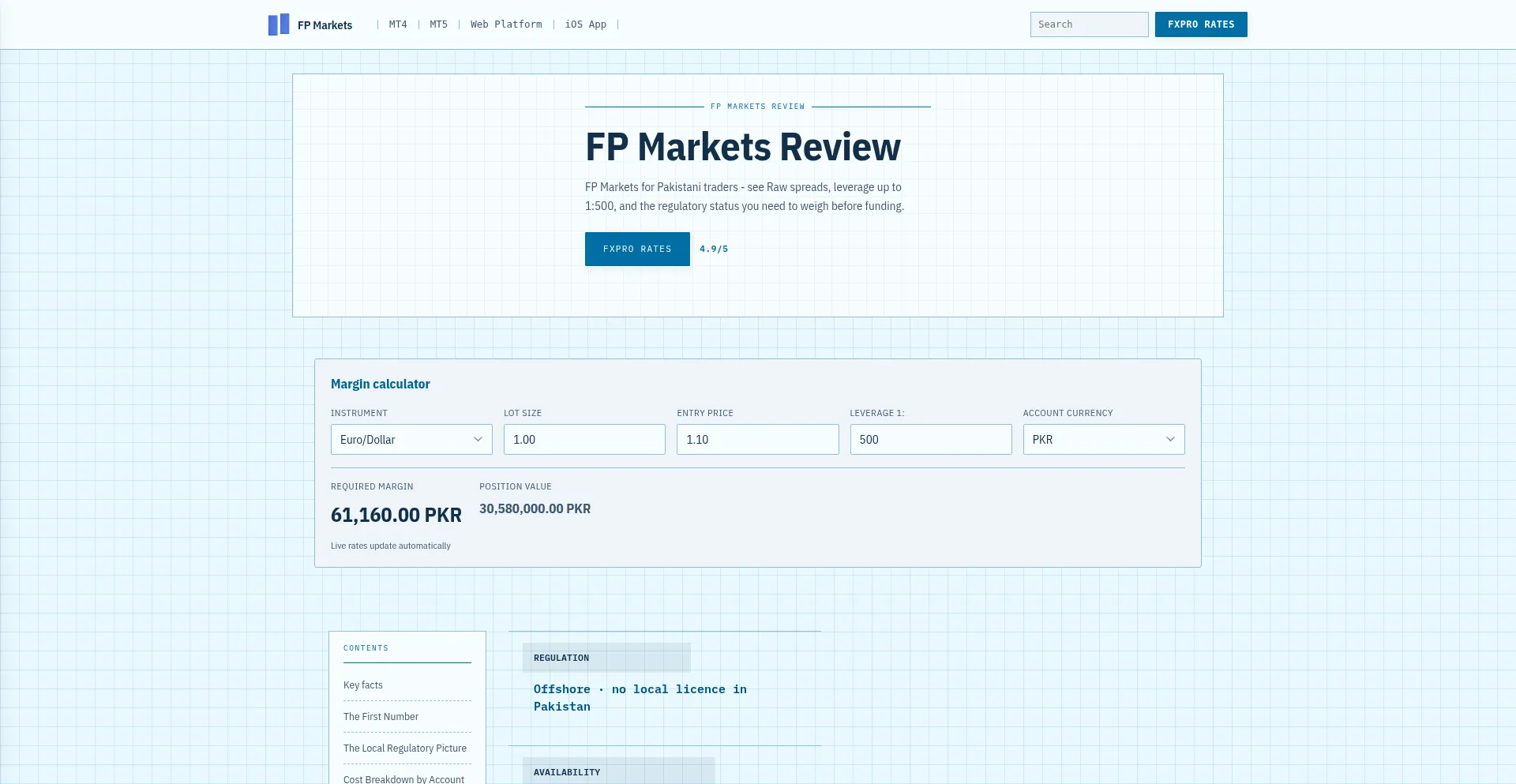Click the Lot Size input field
Screen dimensions: 1516x784
click(584, 439)
